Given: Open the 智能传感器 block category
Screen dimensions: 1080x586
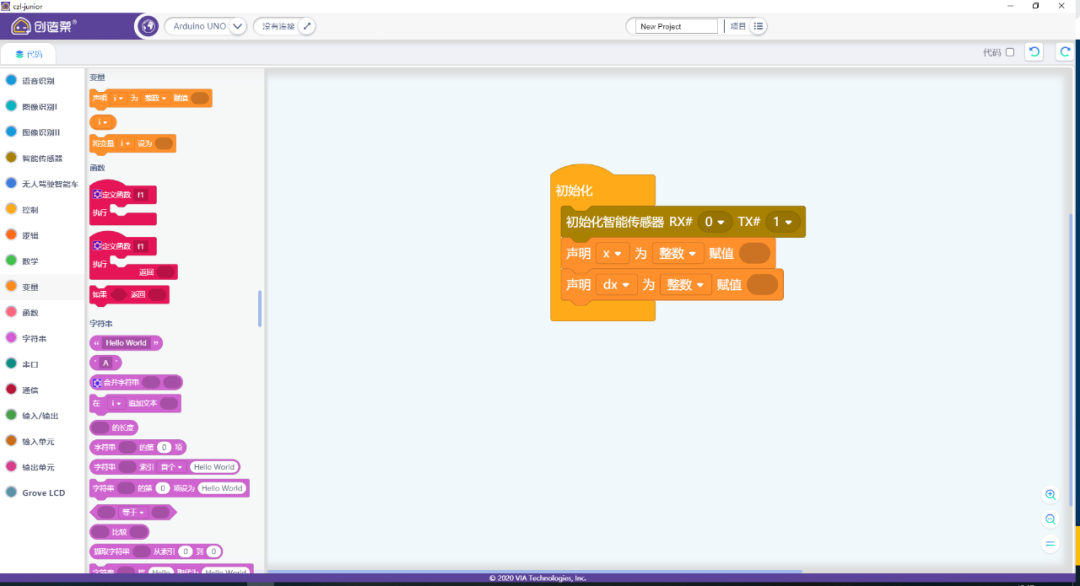Looking at the screenshot, I should [42, 158].
